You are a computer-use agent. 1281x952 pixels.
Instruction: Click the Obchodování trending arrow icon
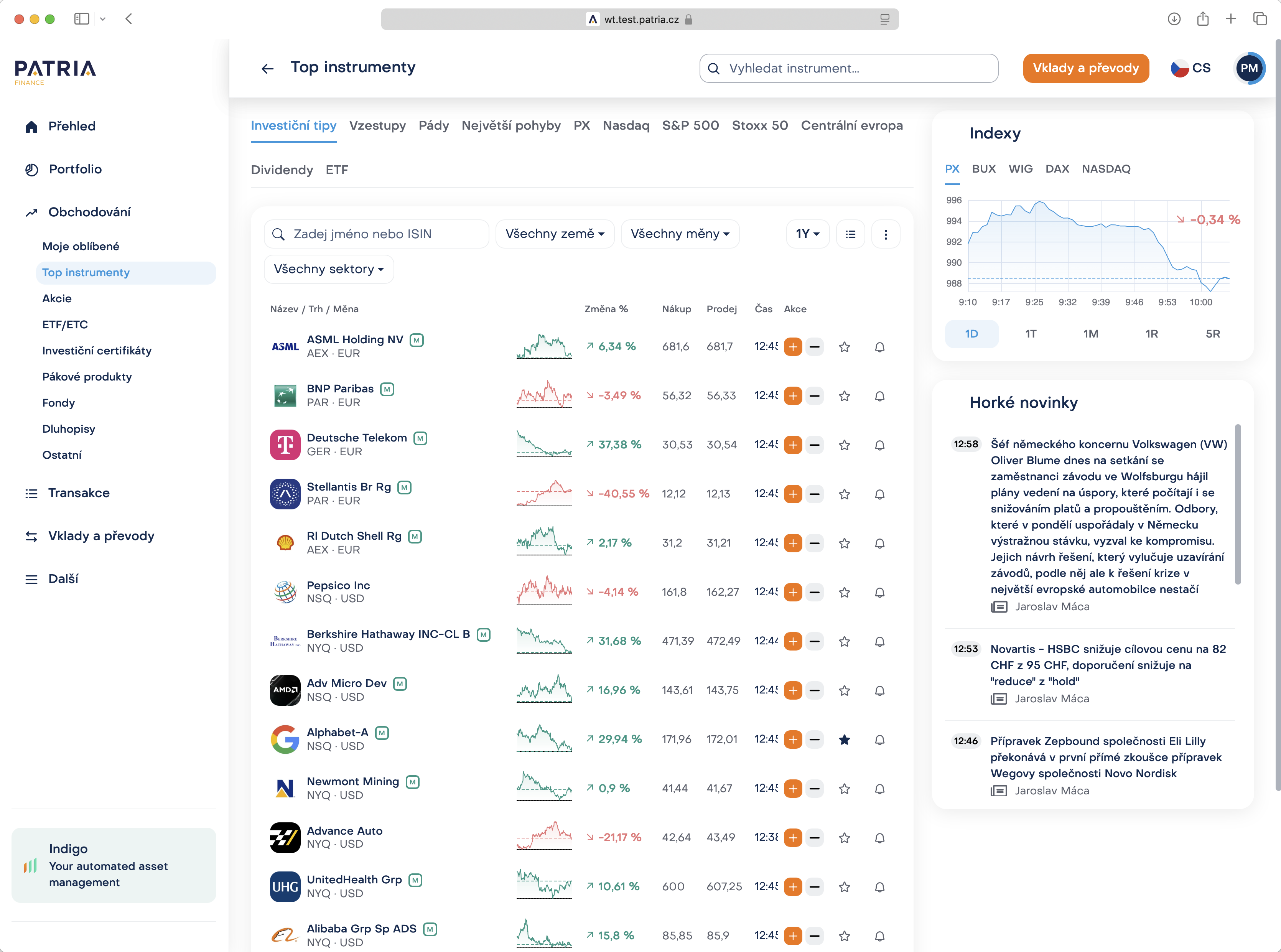[32, 212]
